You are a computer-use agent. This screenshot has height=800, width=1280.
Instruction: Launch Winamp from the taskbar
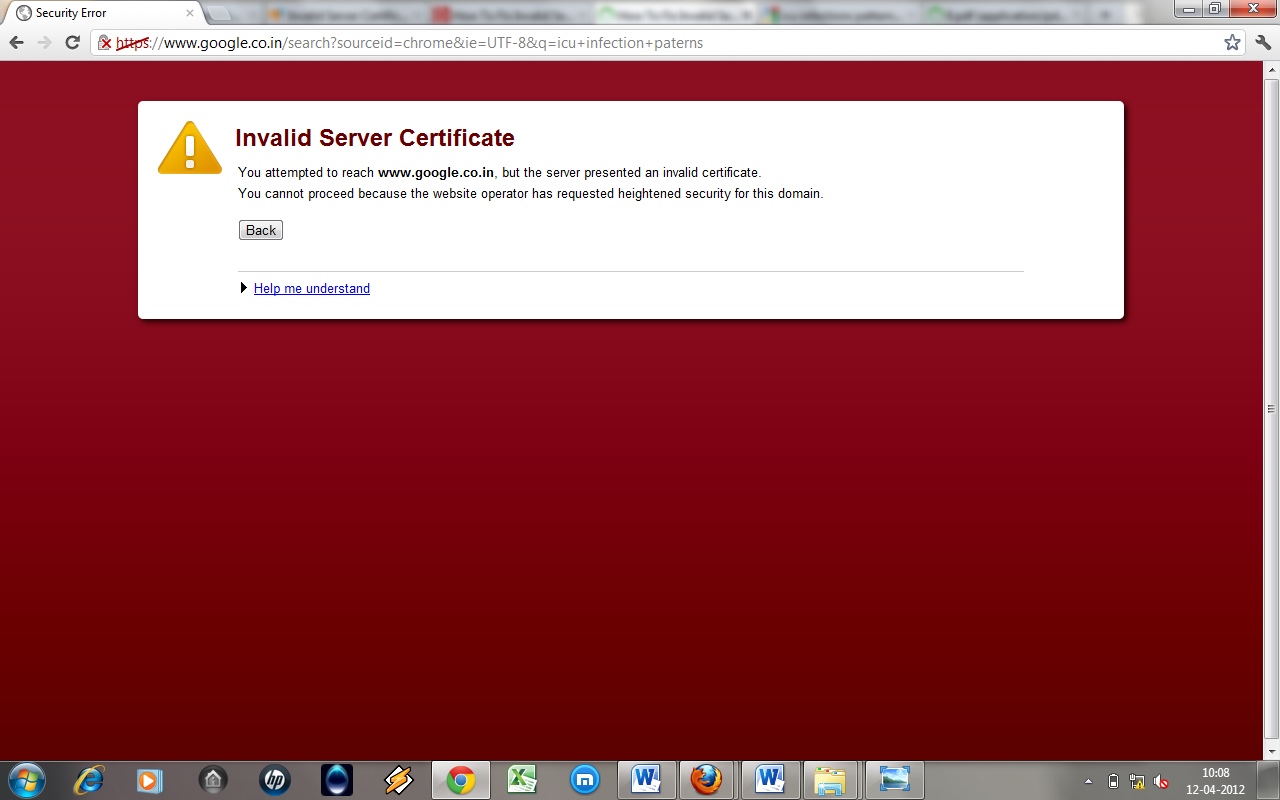tap(399, 779)
